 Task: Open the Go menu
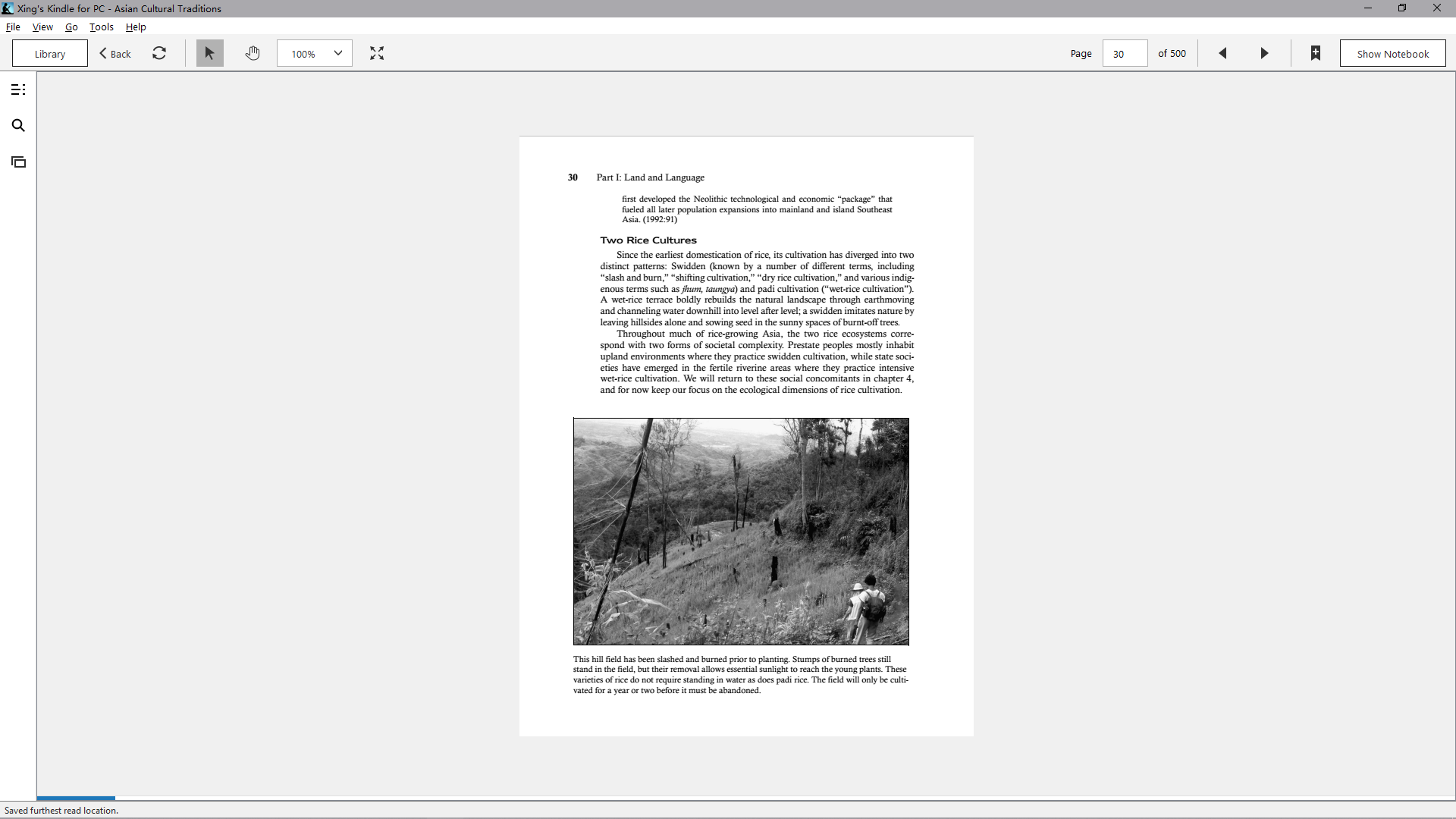click(71, 27)
